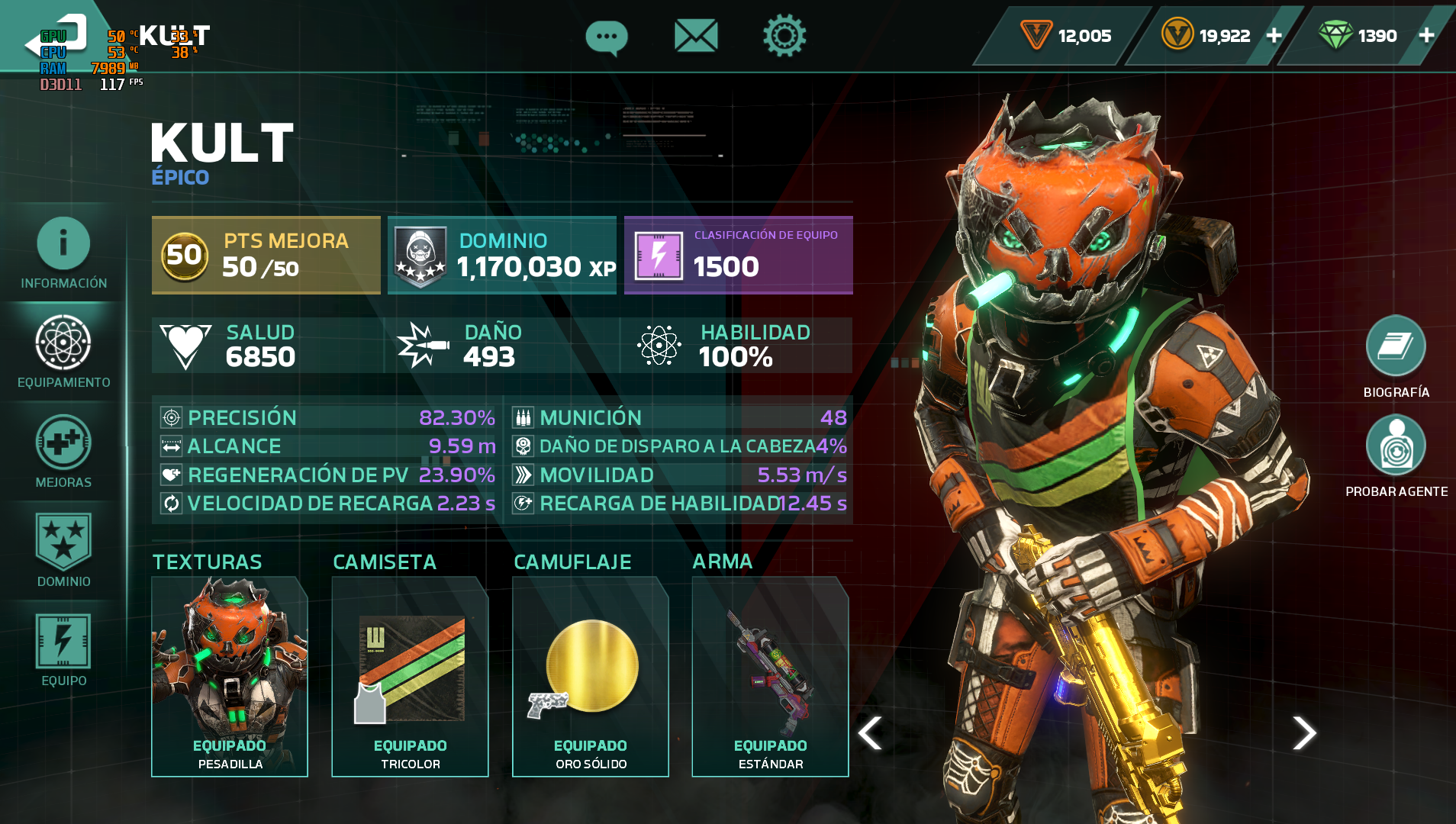Screen dimensions: 1456x824
Task: Switch to the Equipo tab
Action: pos(63,650)
